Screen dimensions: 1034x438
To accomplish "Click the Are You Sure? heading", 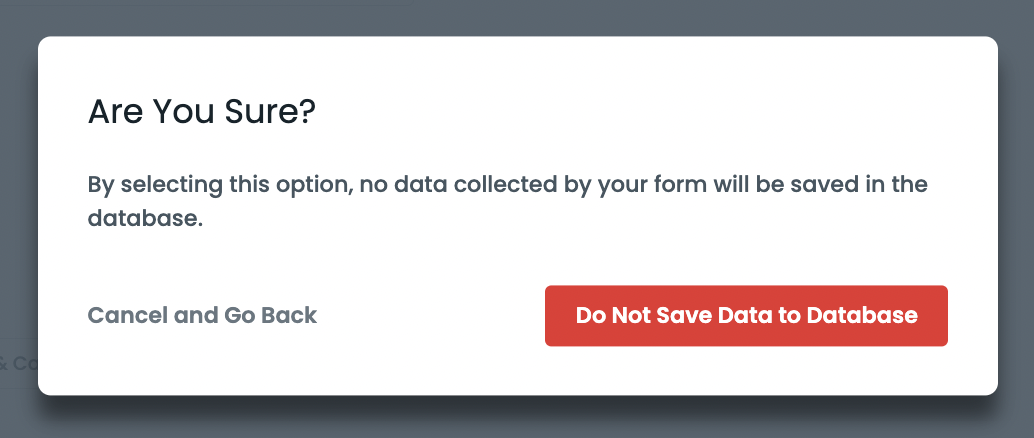I will pos(202,111).
